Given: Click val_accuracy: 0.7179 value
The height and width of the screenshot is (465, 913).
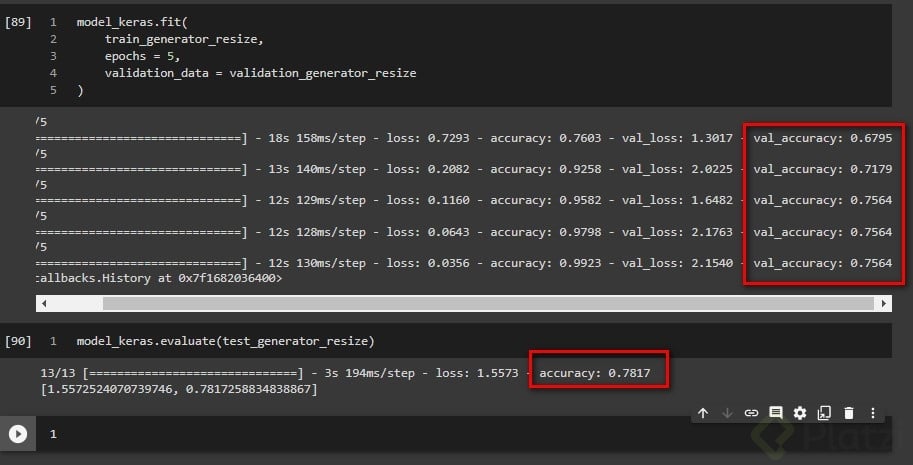Looking at the screenshot, I should tap(822, 169).
